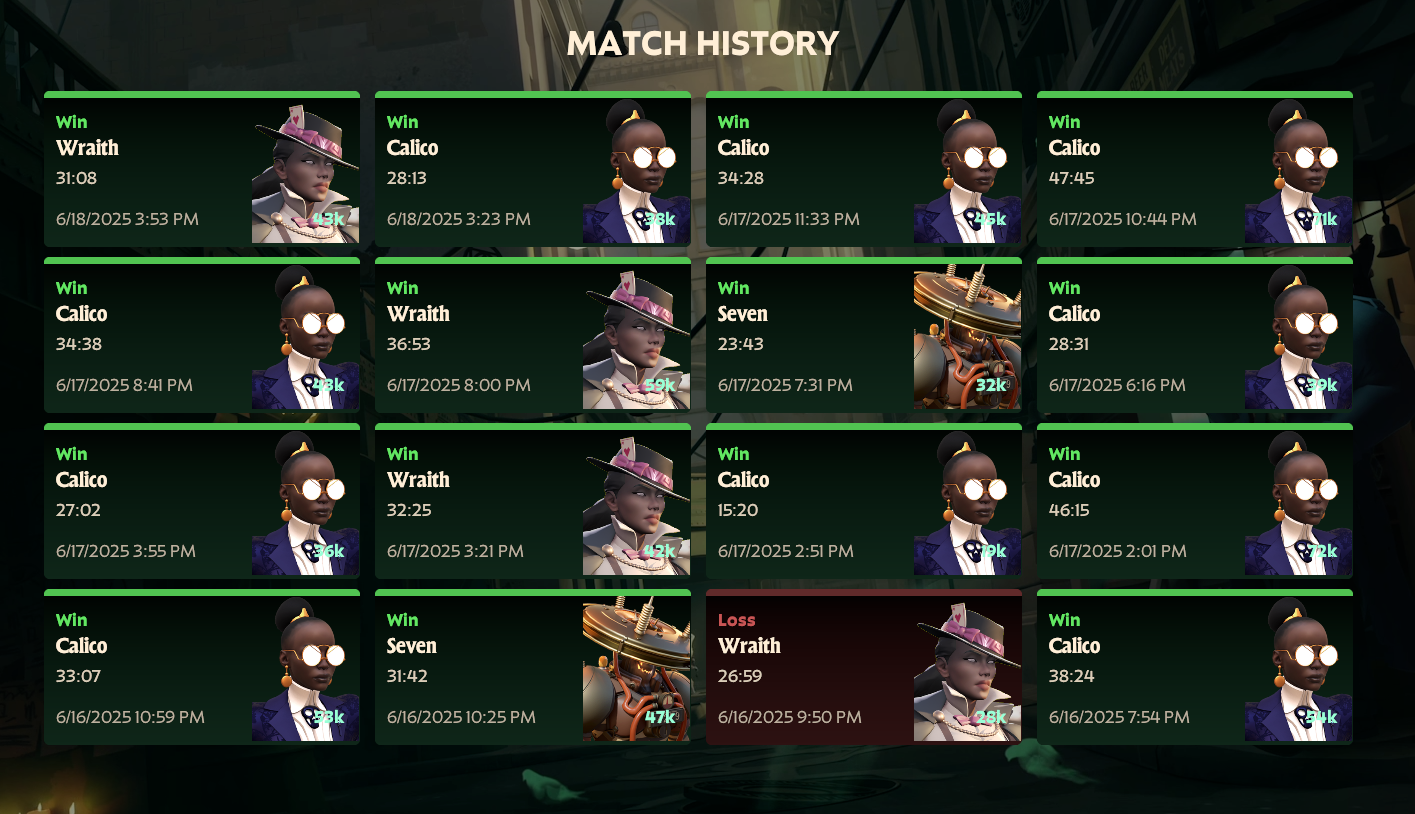
Task: Open the match dated 6/17/2025 6:16 PM
Action: coord(1195,335)
